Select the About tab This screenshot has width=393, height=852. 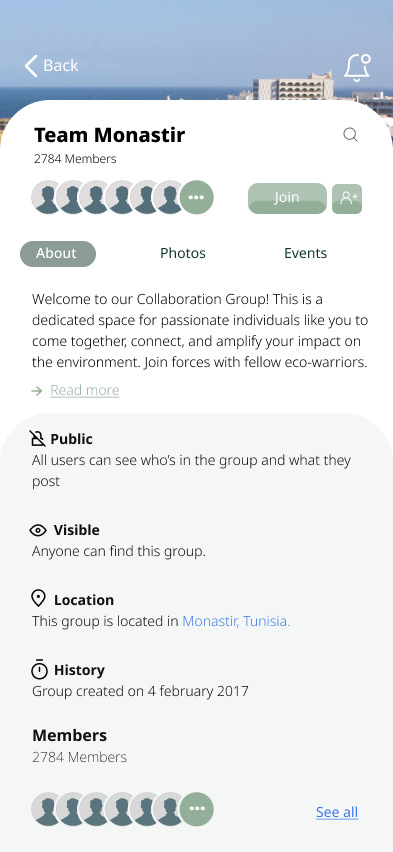(x=58, y=254)
